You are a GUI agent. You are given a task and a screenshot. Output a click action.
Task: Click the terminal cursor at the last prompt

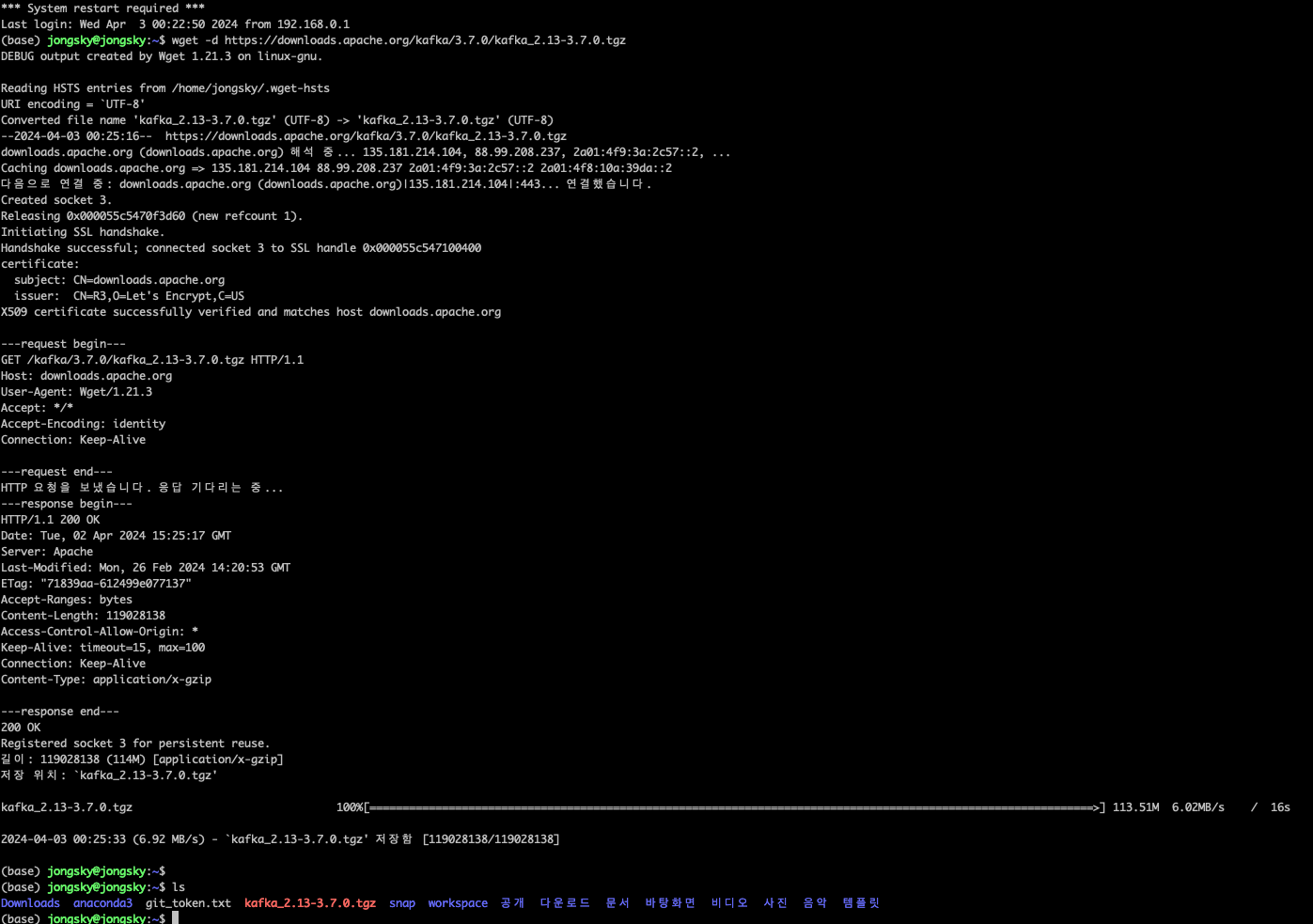(175, 918)
